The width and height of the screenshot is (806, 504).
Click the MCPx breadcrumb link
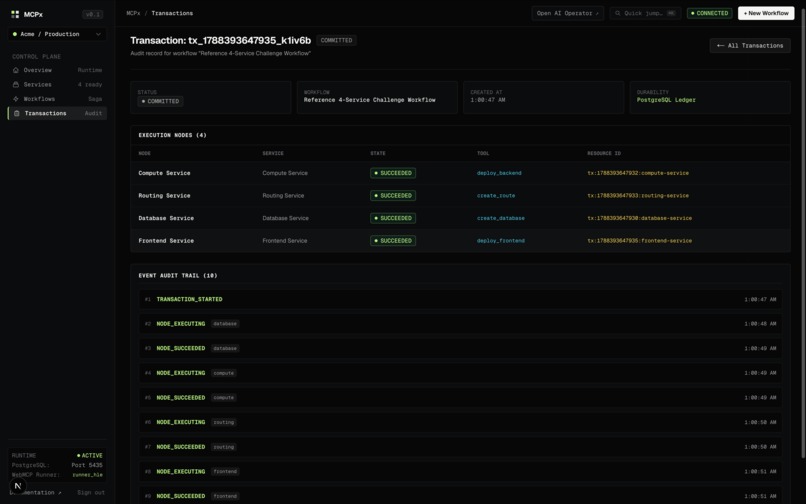(133, 13)
